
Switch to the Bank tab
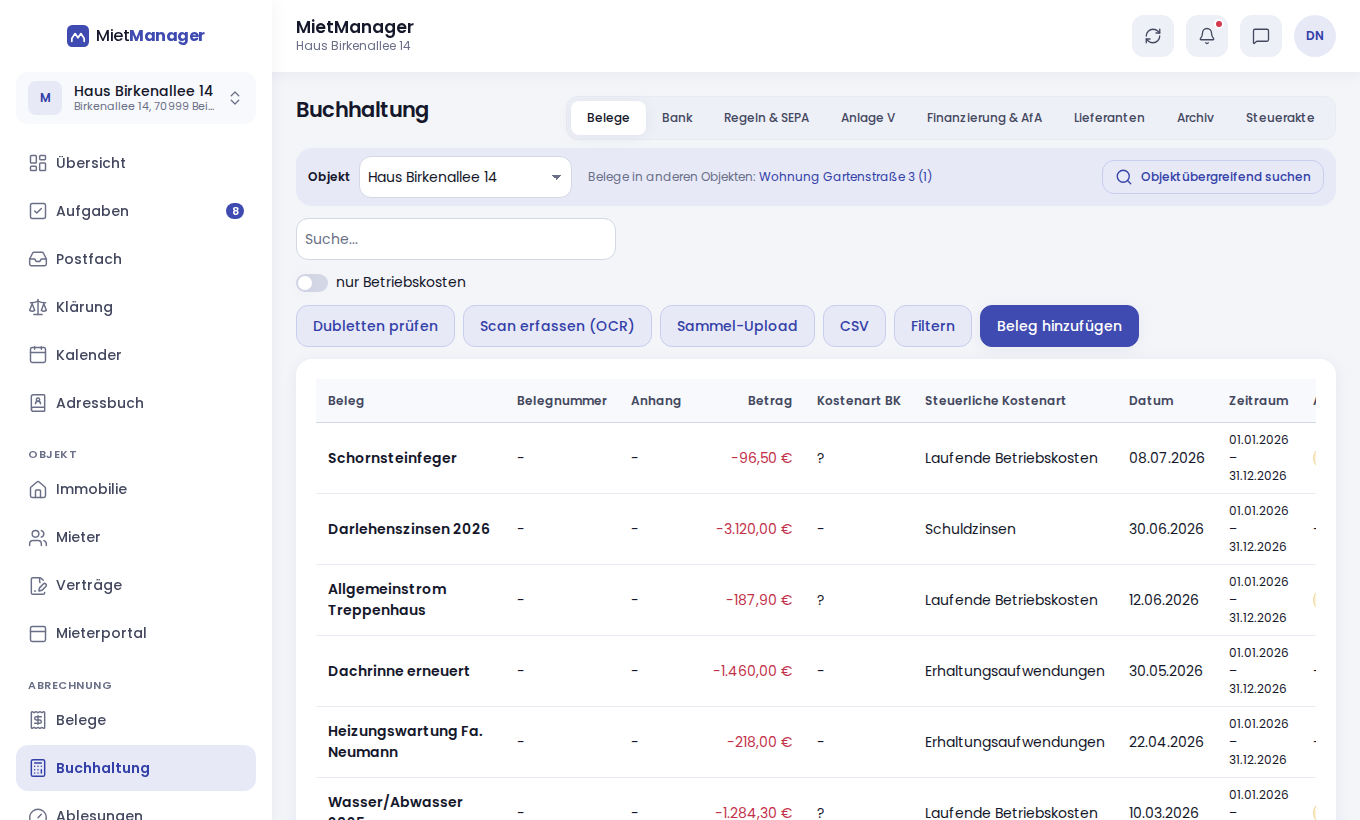[x=677, y=118]
